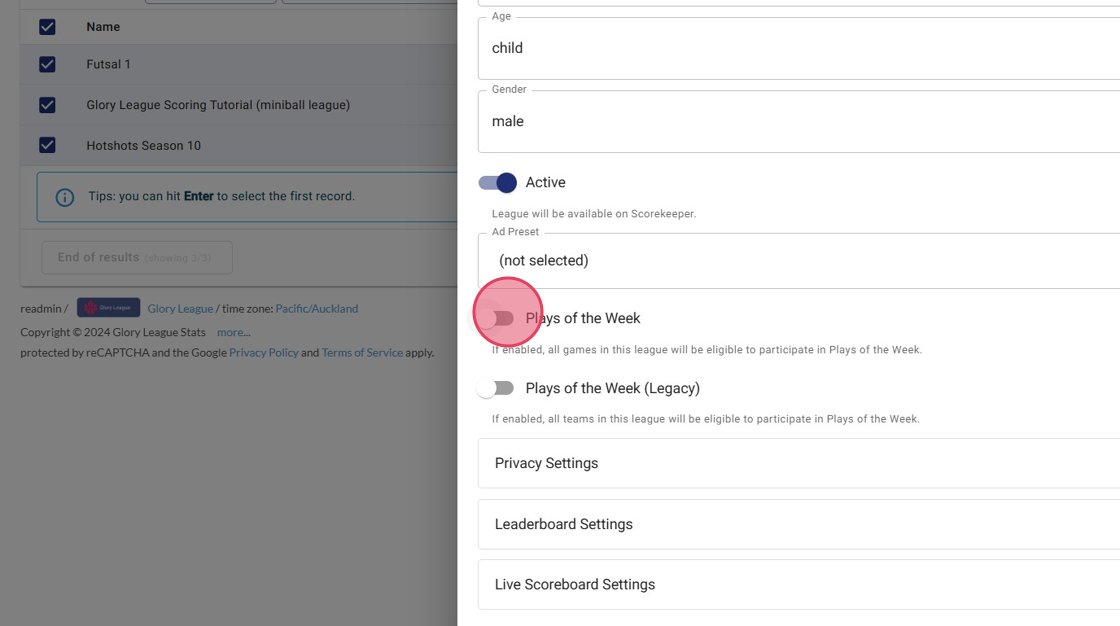Open the Ad Preset dropdown

tap(798, 260)
